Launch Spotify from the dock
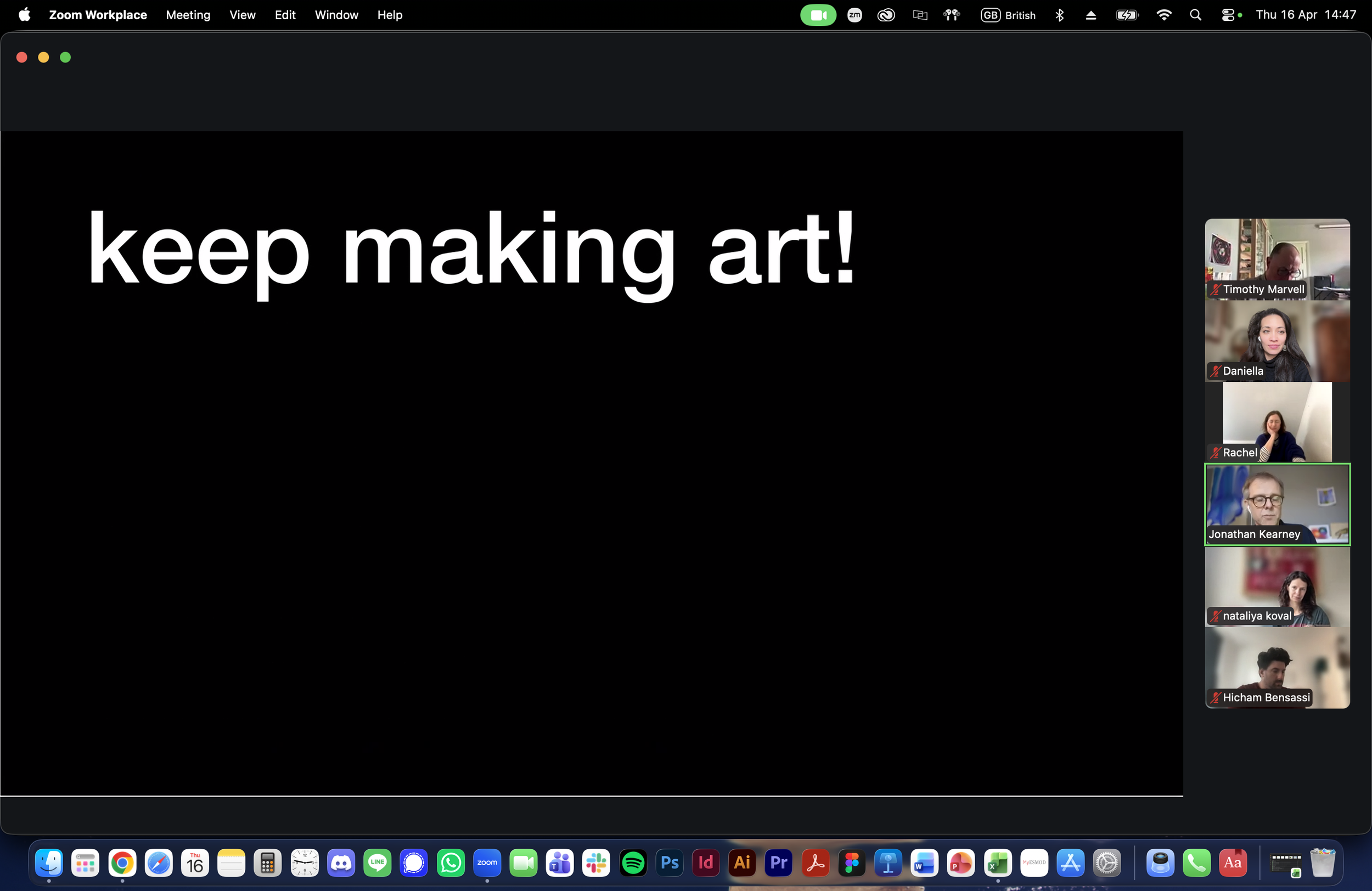Screen dimensions: 1372x891 coord(633,863)
